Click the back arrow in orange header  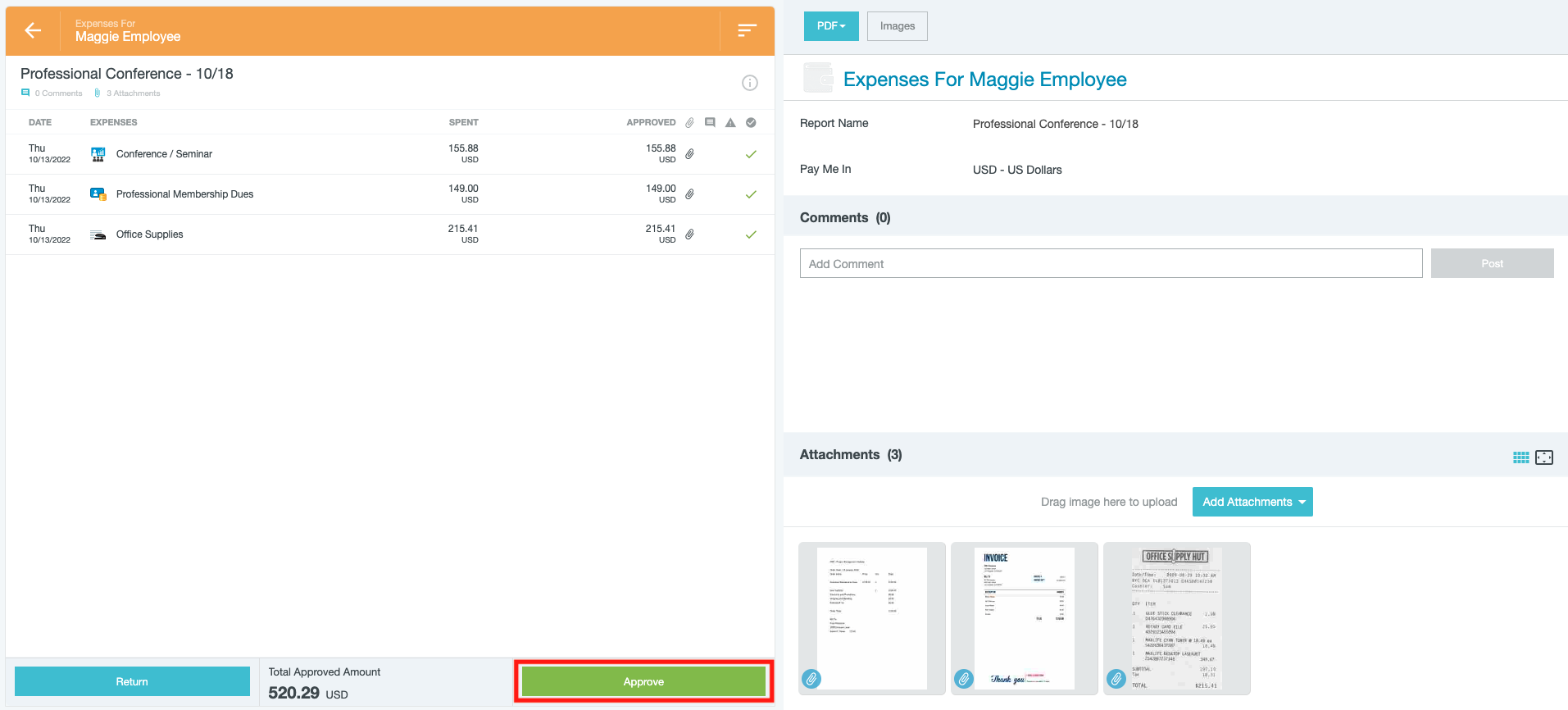pos(33,31)
